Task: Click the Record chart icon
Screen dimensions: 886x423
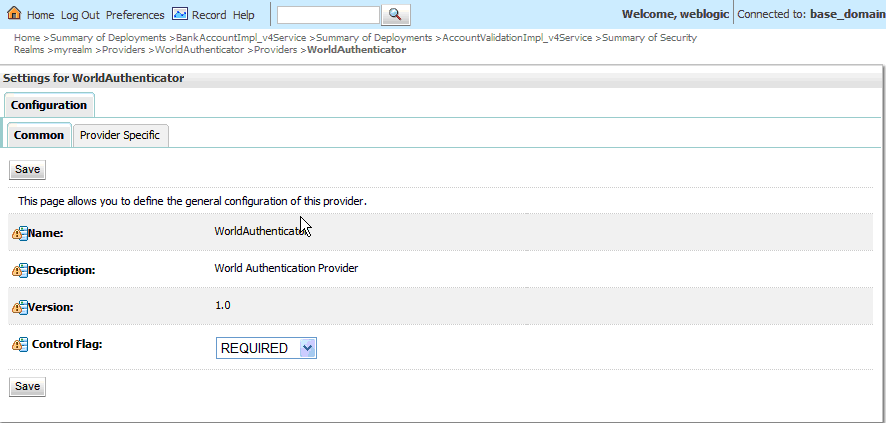Action: (180, 14)
